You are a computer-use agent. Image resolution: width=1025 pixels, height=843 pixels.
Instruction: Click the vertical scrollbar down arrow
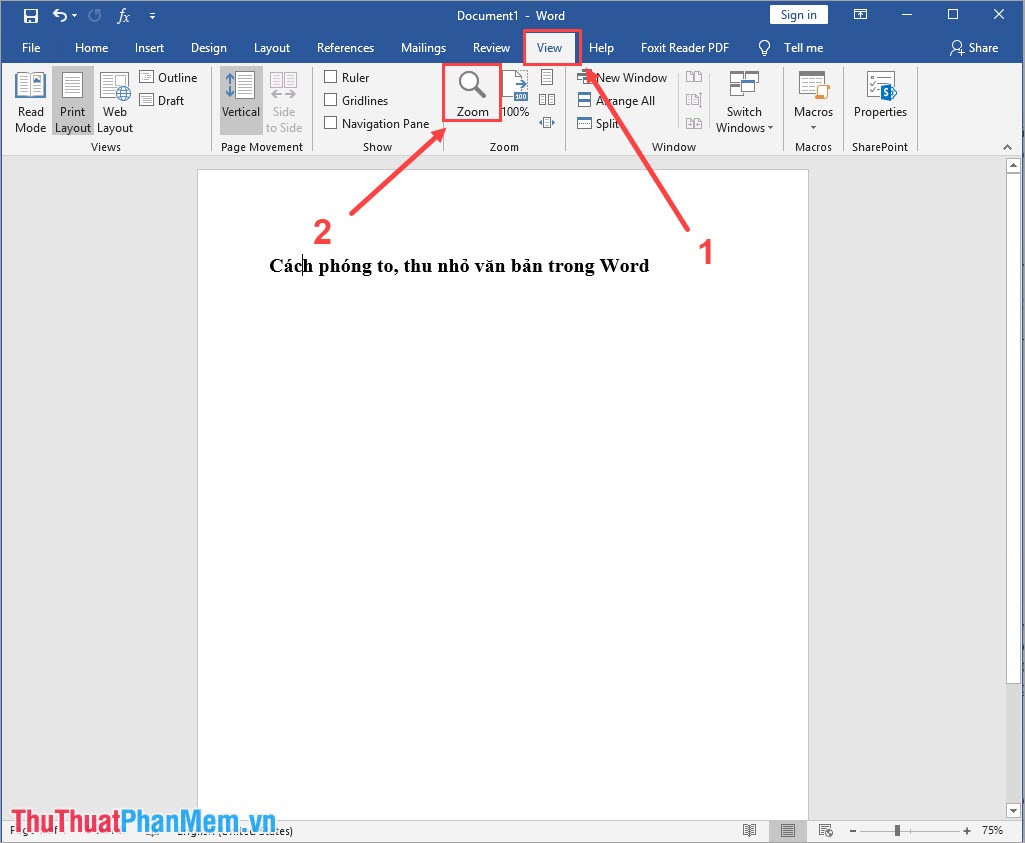(1013, 811)
